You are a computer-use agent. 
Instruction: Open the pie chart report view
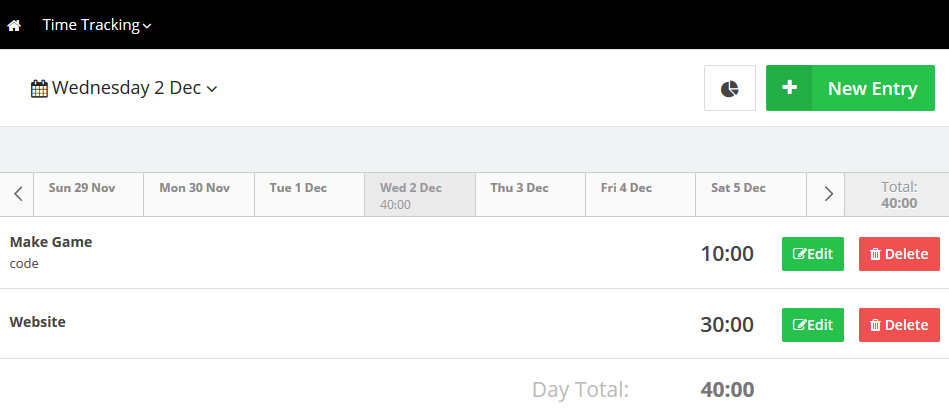tap(730, 89)
